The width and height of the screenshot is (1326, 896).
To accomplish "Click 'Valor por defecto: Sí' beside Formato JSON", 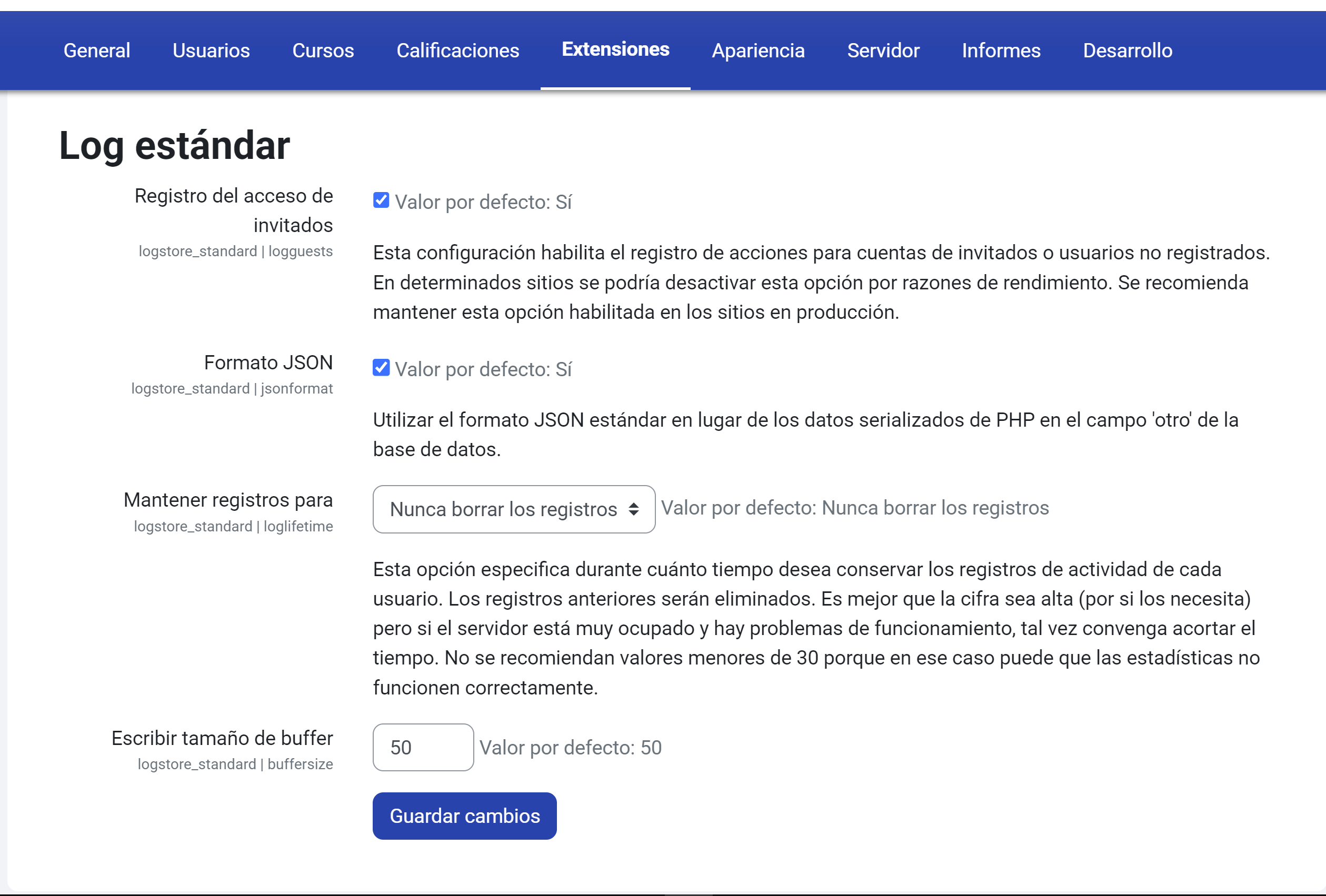I will click(x=483, y=369).
